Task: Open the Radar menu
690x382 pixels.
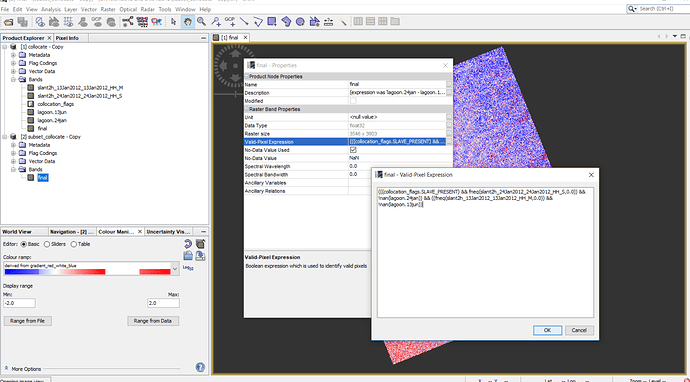Action: [148, 9]
